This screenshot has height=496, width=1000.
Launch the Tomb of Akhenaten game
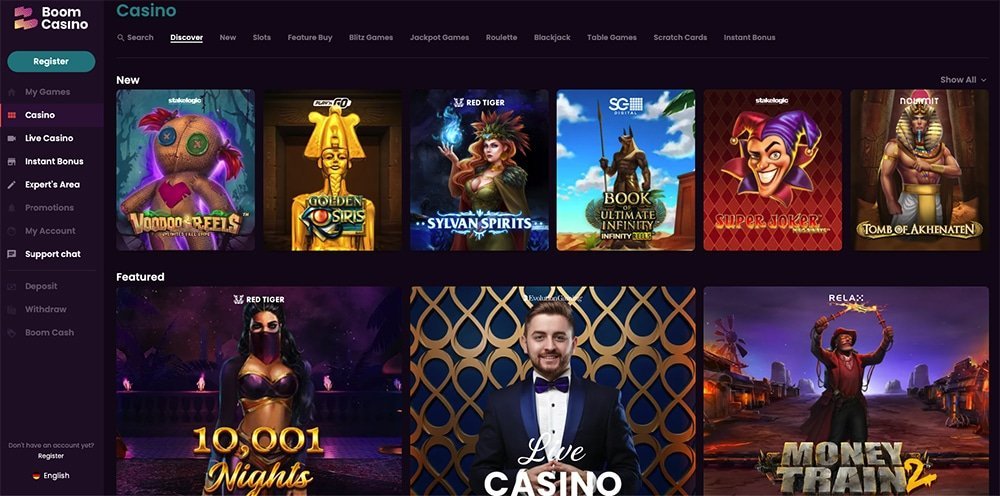click(x=919, y=170)
